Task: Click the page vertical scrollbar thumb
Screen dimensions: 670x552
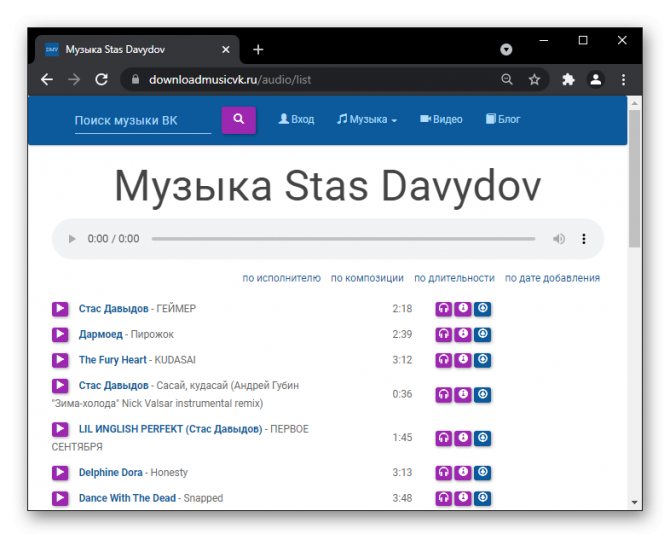Action: point(635,178)
